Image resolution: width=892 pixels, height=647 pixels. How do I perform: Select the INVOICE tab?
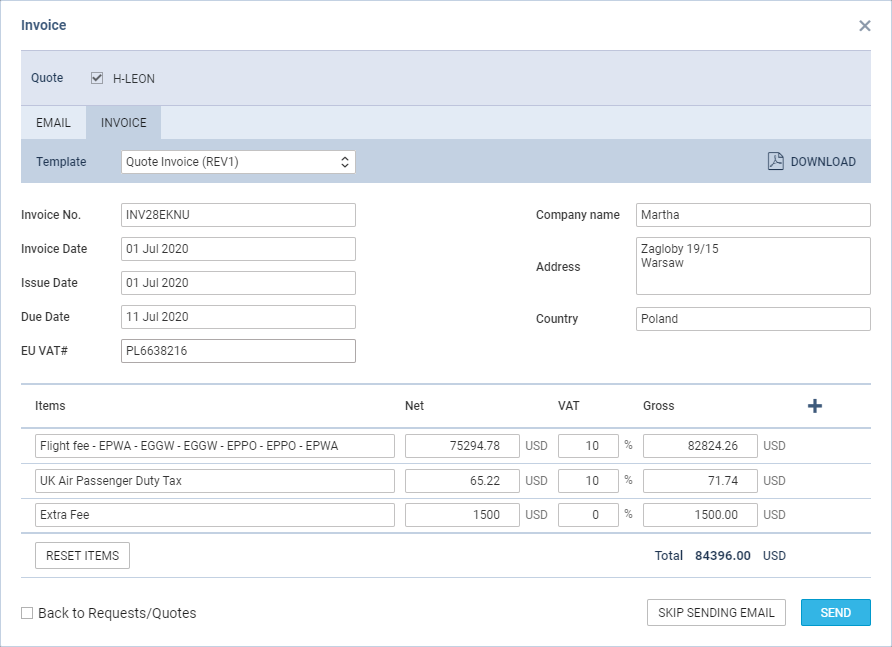pos(123,123)
